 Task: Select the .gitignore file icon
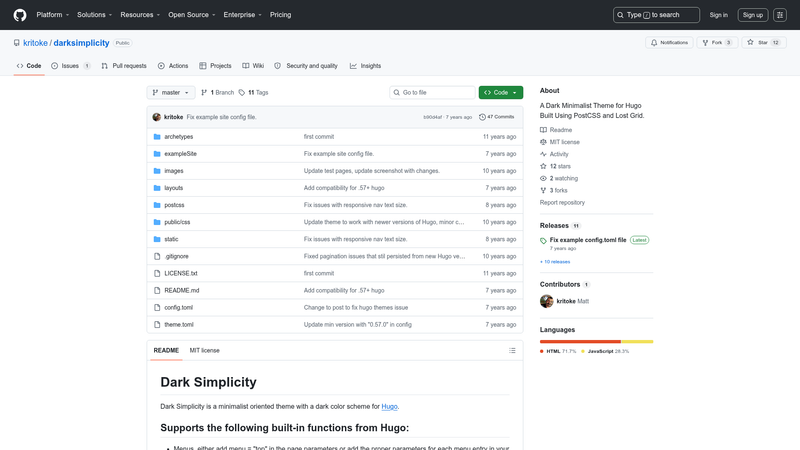157,256
